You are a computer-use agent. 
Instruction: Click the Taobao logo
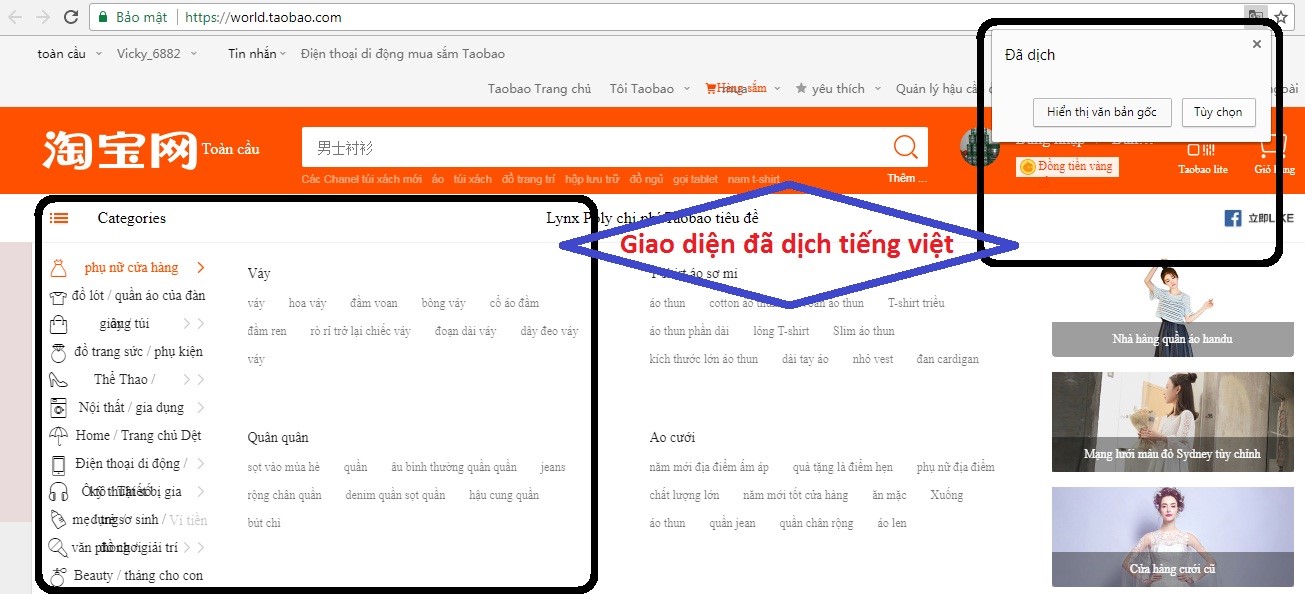[x=119, y=149]
